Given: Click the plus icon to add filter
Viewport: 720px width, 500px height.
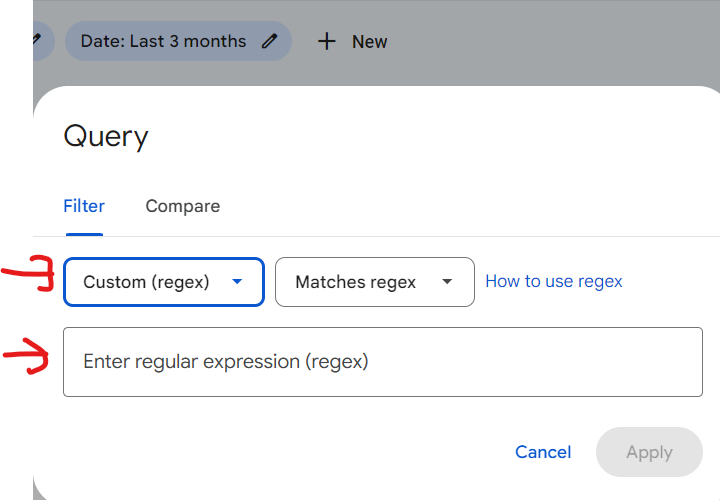Looking at the screenshot, I should (326, 41).
